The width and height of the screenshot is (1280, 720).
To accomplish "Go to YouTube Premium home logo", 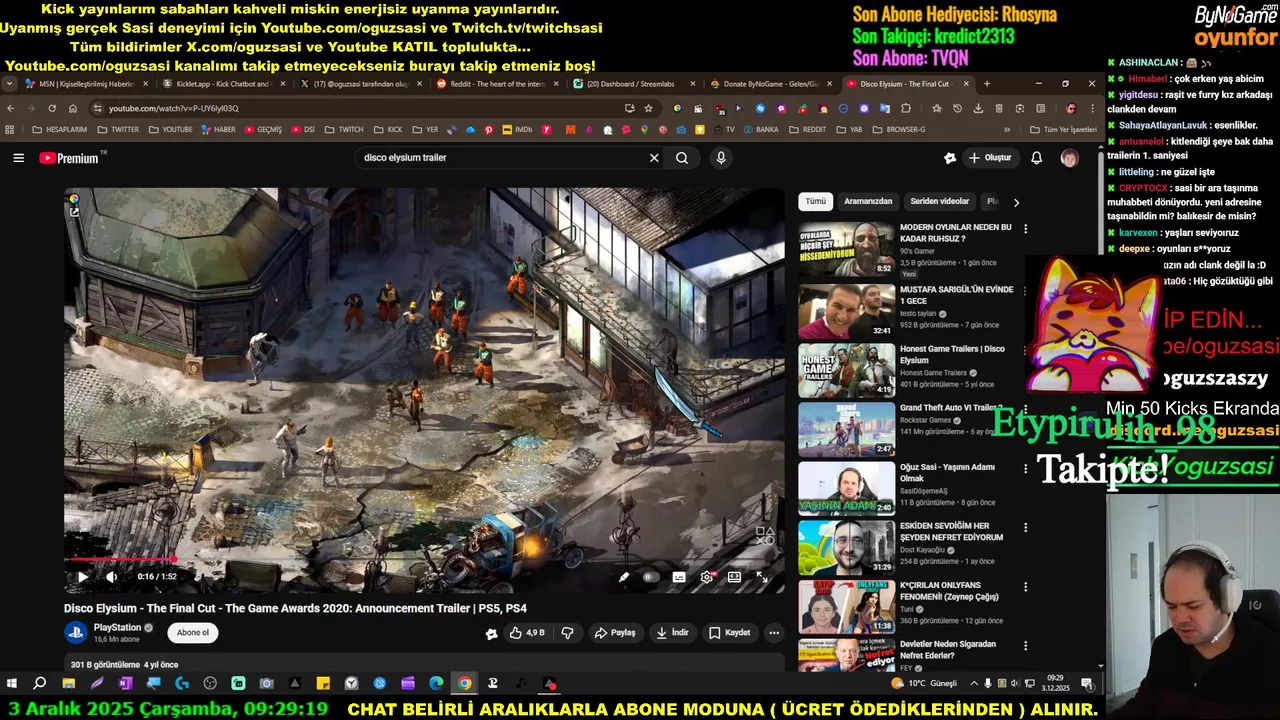I will tap(68, 158).
